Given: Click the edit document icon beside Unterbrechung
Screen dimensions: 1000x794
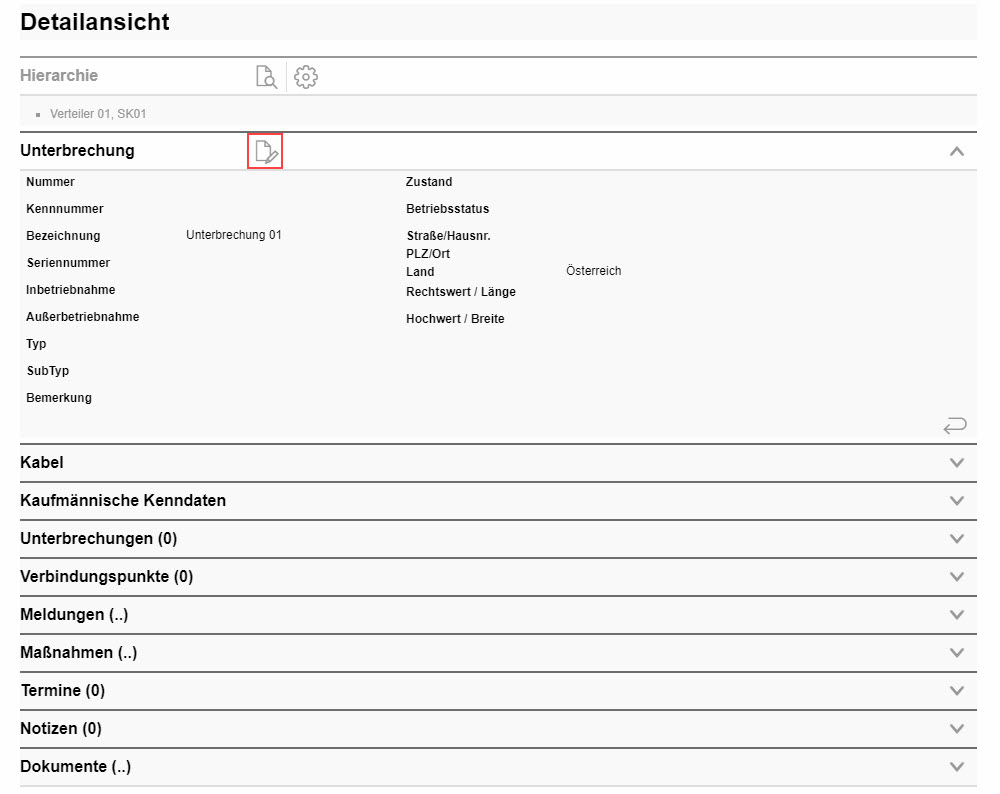Looking at the screenshot, I should [x=265, y=152].
